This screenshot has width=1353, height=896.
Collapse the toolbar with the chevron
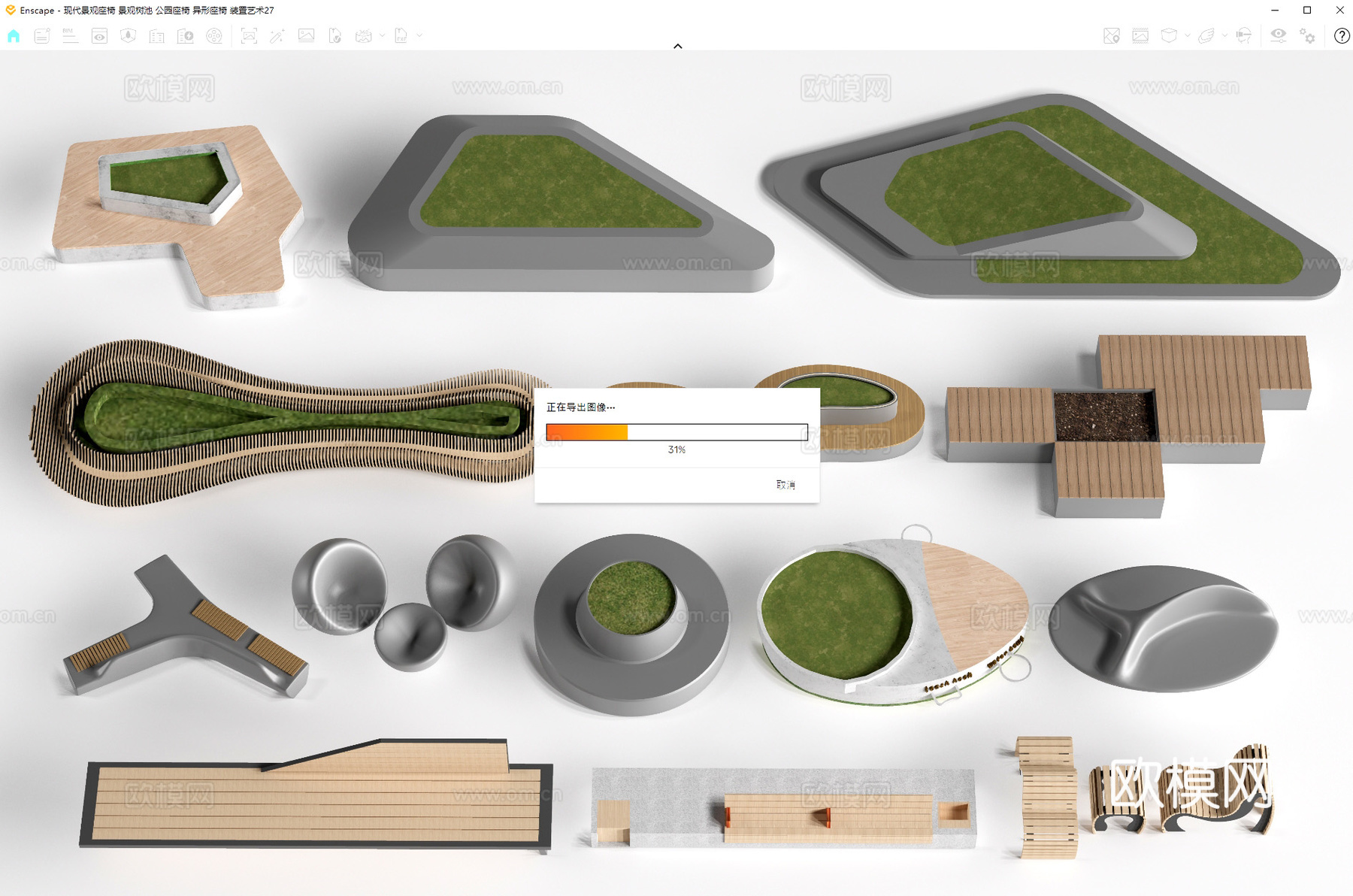[x=678, y=47]
